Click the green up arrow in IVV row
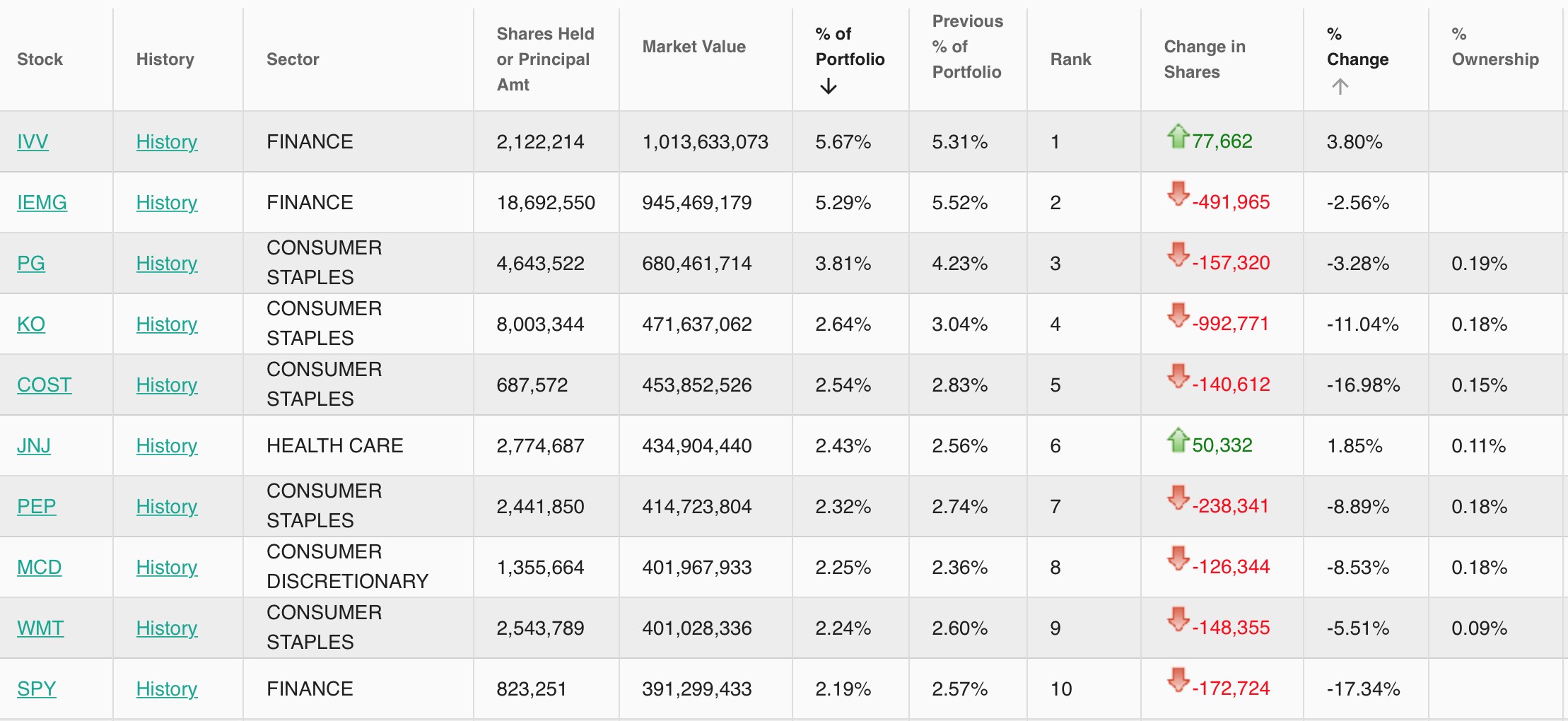The height and width of the screenshot is (721, 1568). 1178,136
